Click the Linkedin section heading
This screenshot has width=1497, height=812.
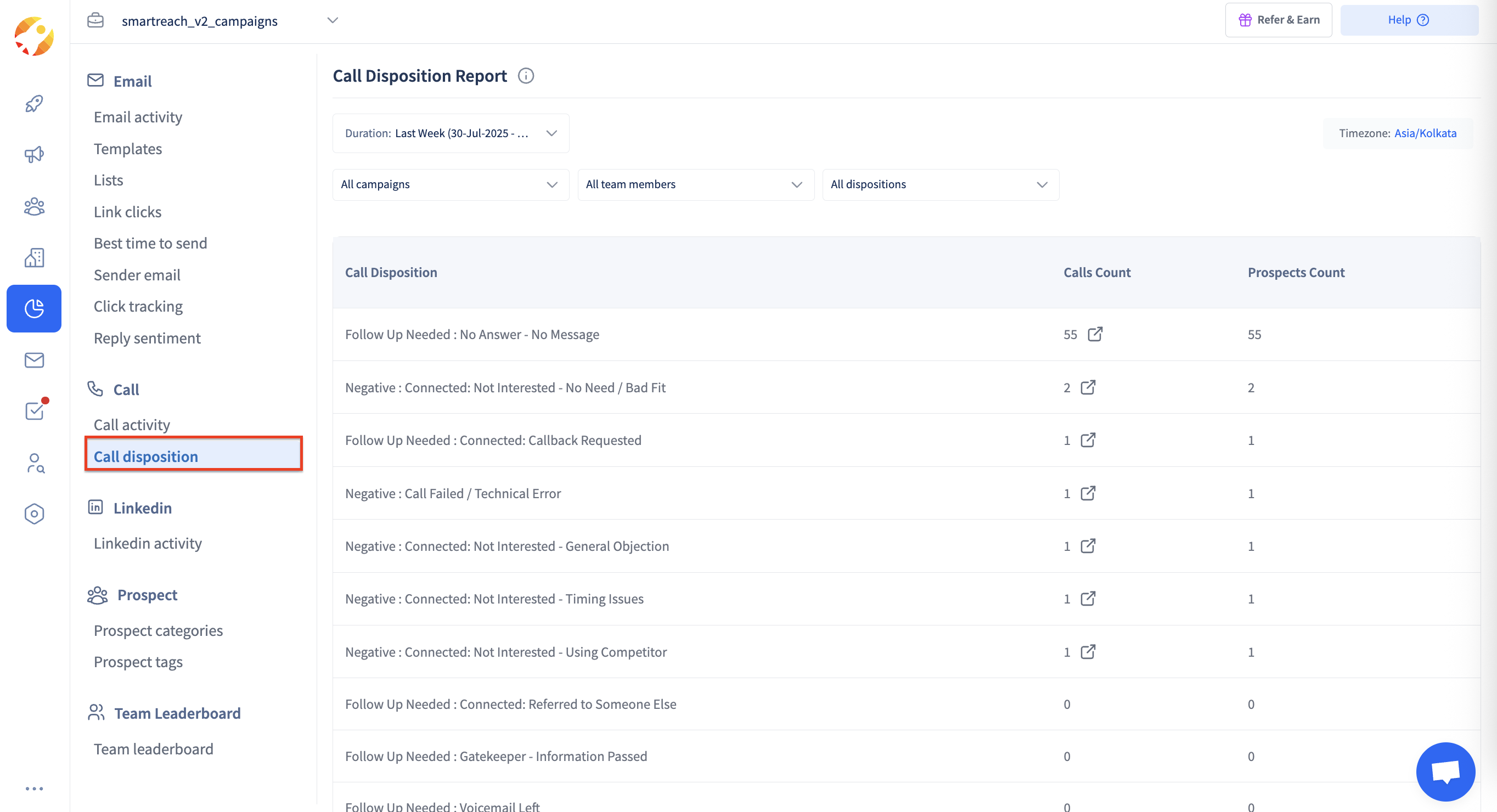[x=142, y=507]
